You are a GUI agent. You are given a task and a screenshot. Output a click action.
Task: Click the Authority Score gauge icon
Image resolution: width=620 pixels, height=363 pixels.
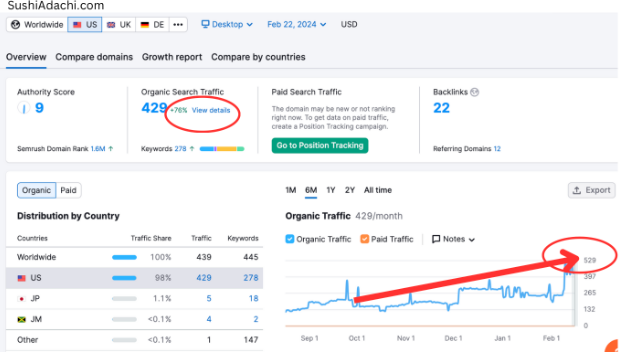pos(24,108)
